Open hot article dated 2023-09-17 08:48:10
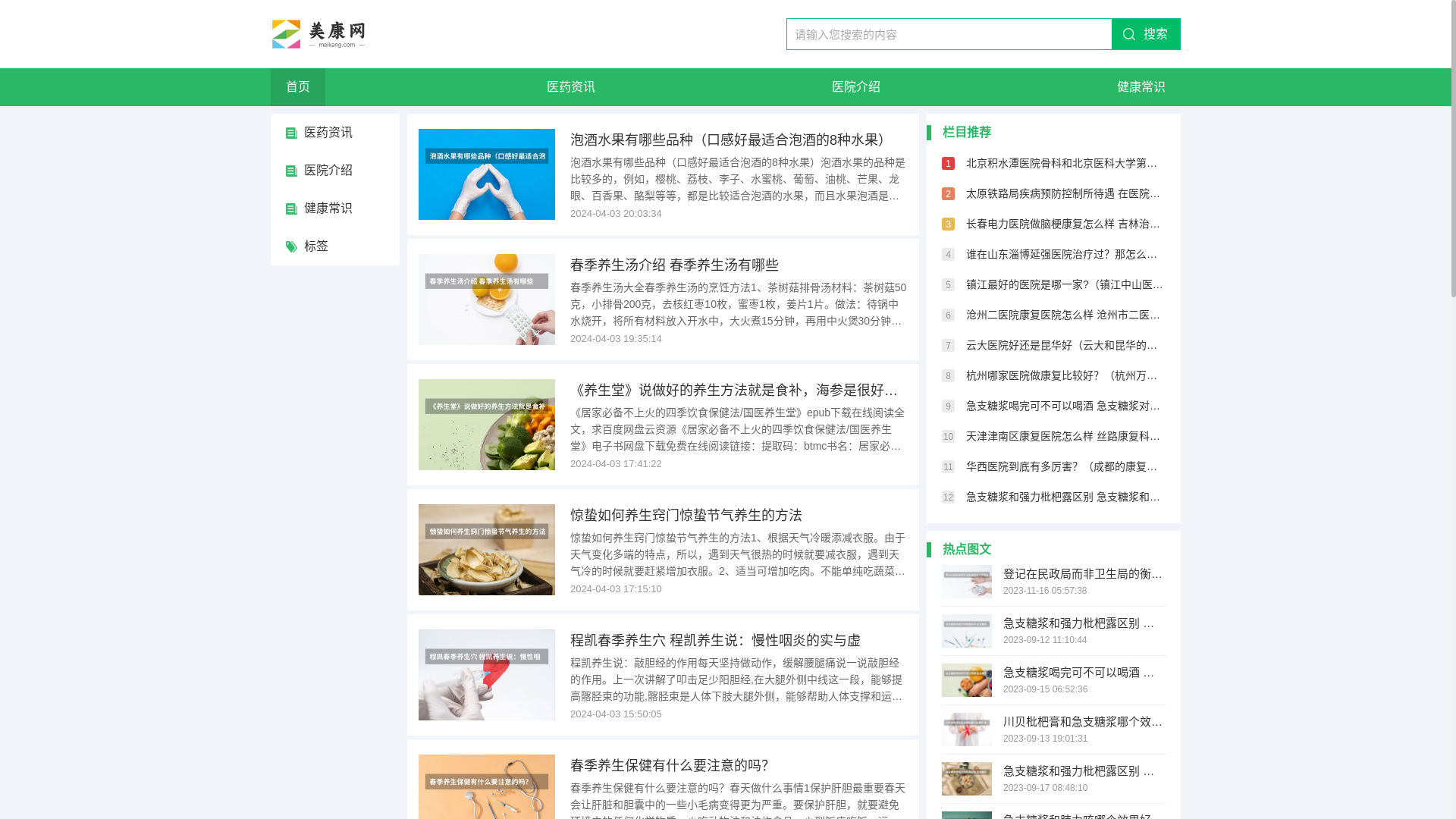The width and height of the screenshot is (1456, 819). (1079, 771)
